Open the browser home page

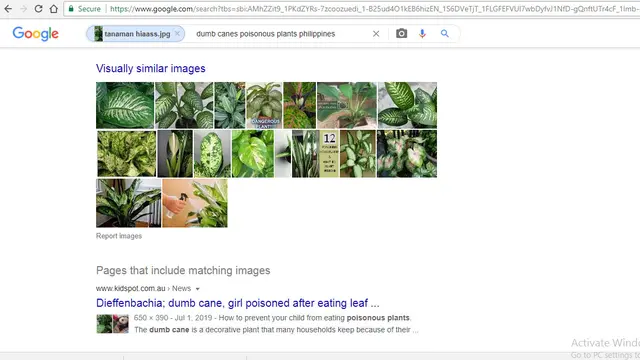53,9
